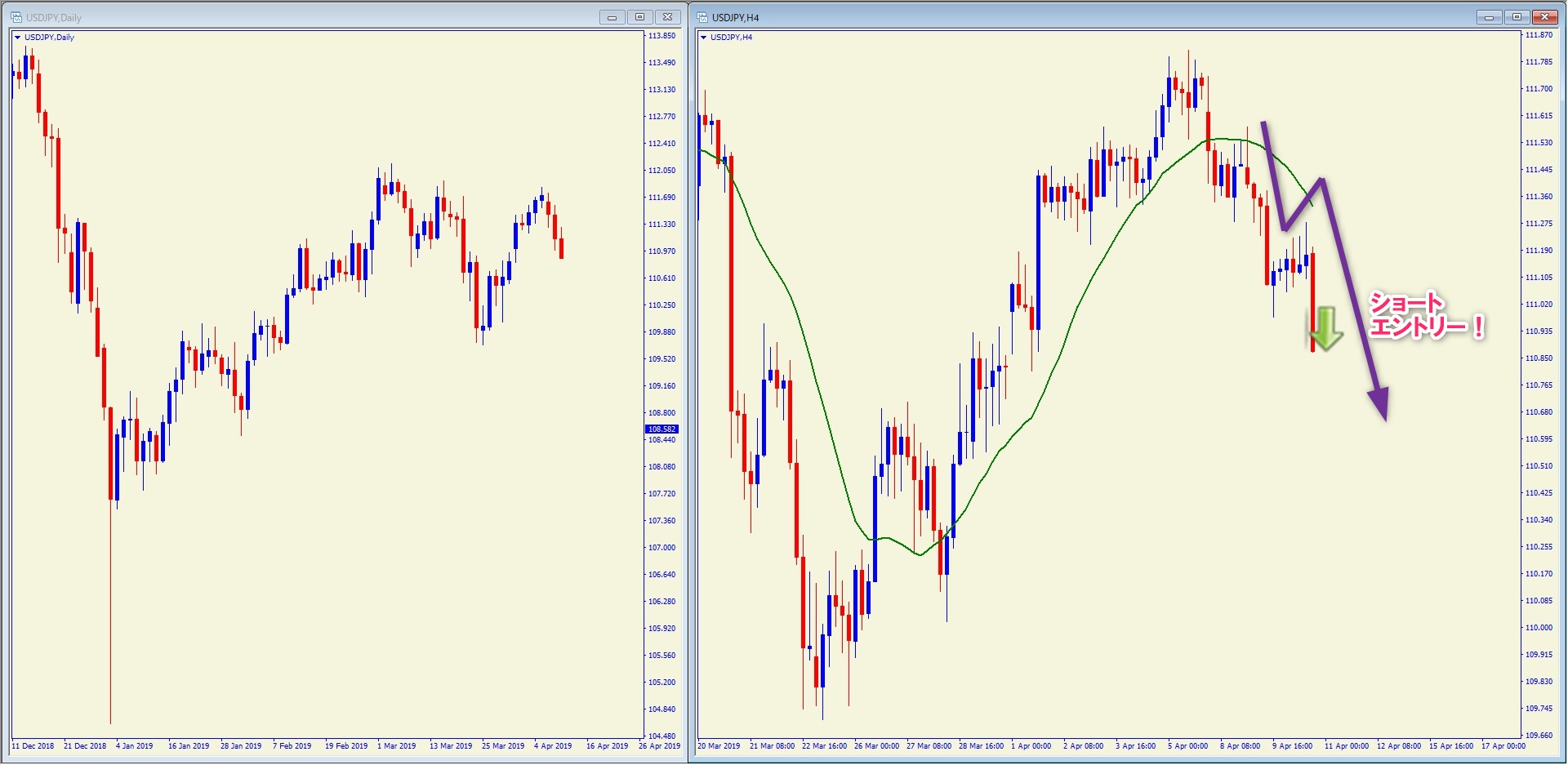The width and height of the screenshot is (1568, 765).
Task: Click the USDJPY,H4 window title text
Action: (x=736, y=18)
